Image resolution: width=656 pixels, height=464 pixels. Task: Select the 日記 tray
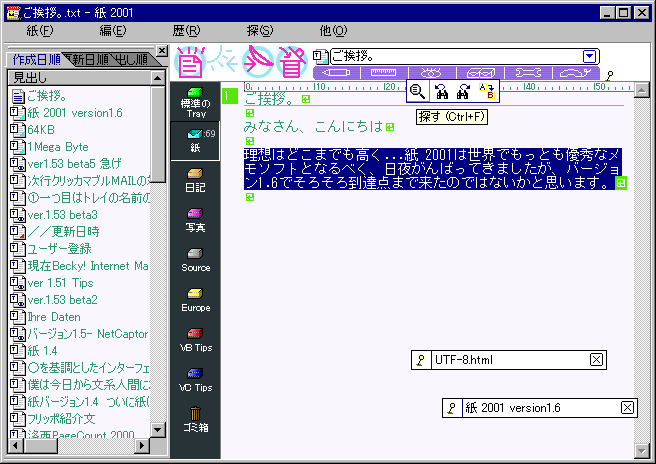pyautogui.click(x=195, y=181)
